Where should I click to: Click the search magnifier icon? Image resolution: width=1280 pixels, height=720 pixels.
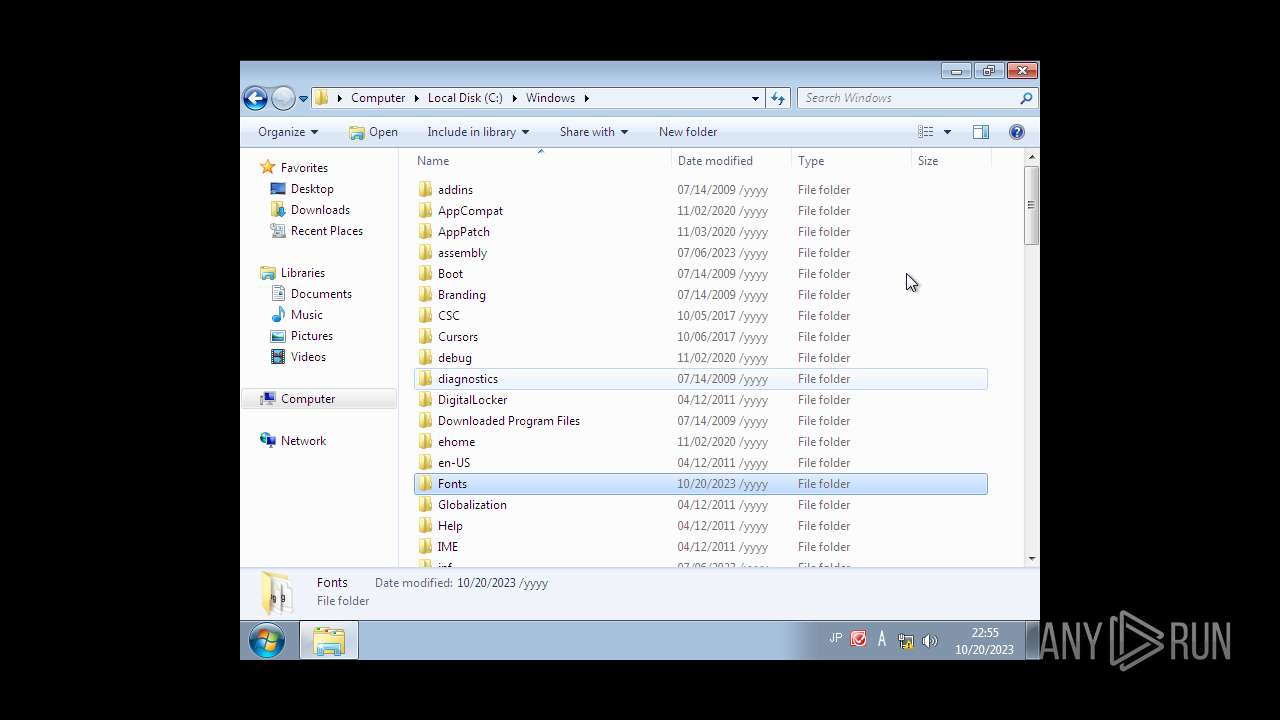tap(1026, 98)
